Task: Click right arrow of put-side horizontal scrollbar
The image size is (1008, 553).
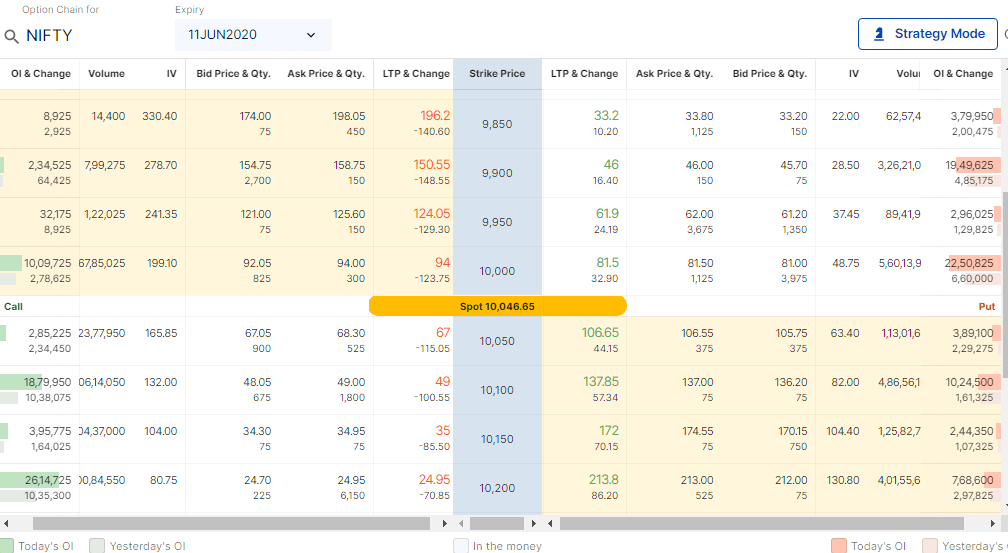Action: [x=993, y=523]
